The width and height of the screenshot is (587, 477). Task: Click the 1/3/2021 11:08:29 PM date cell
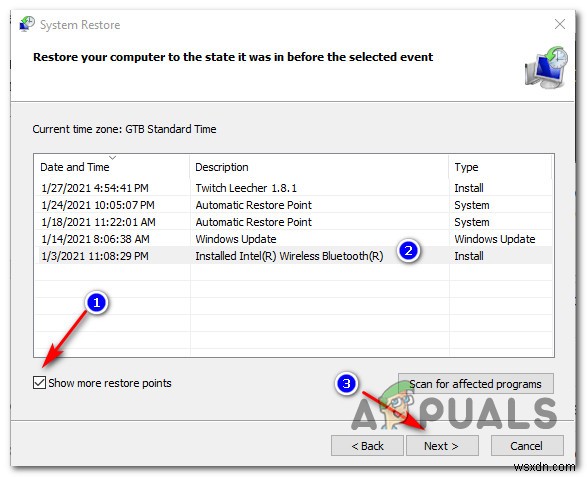pos(95,256)
